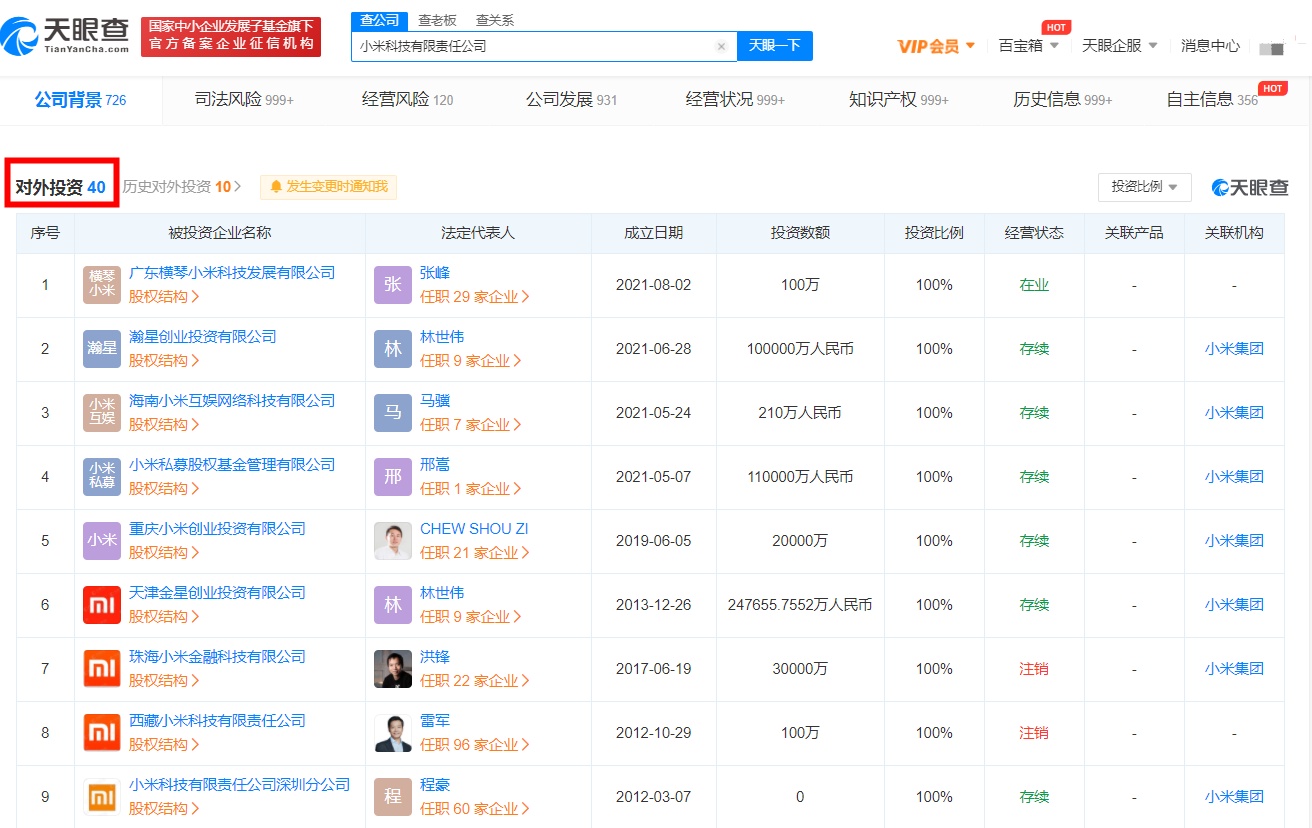The image size is (1312, 828).
Task: Click 张峰's avatar tile
Action: 393,285
